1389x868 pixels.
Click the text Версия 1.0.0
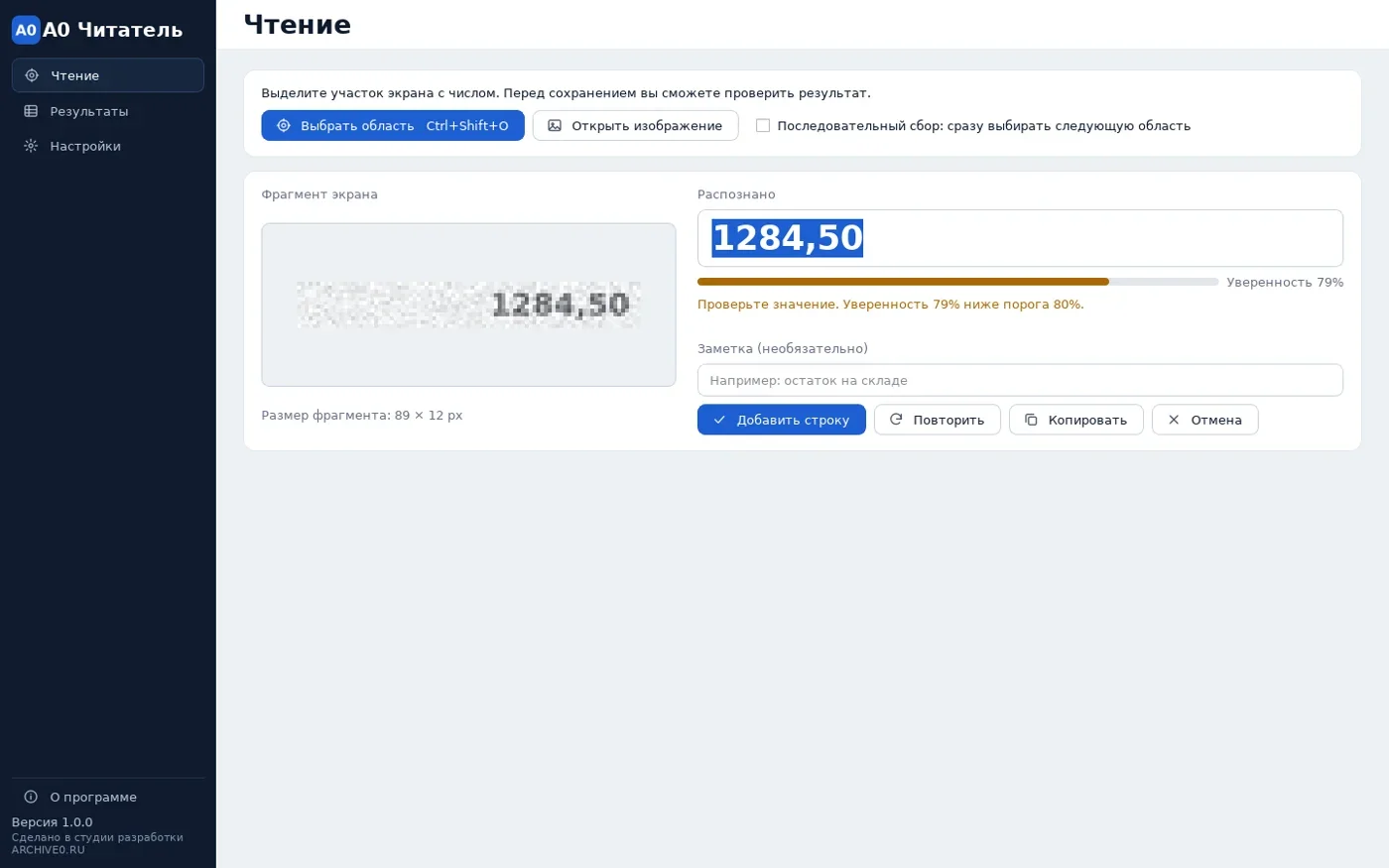click(52, 822)
